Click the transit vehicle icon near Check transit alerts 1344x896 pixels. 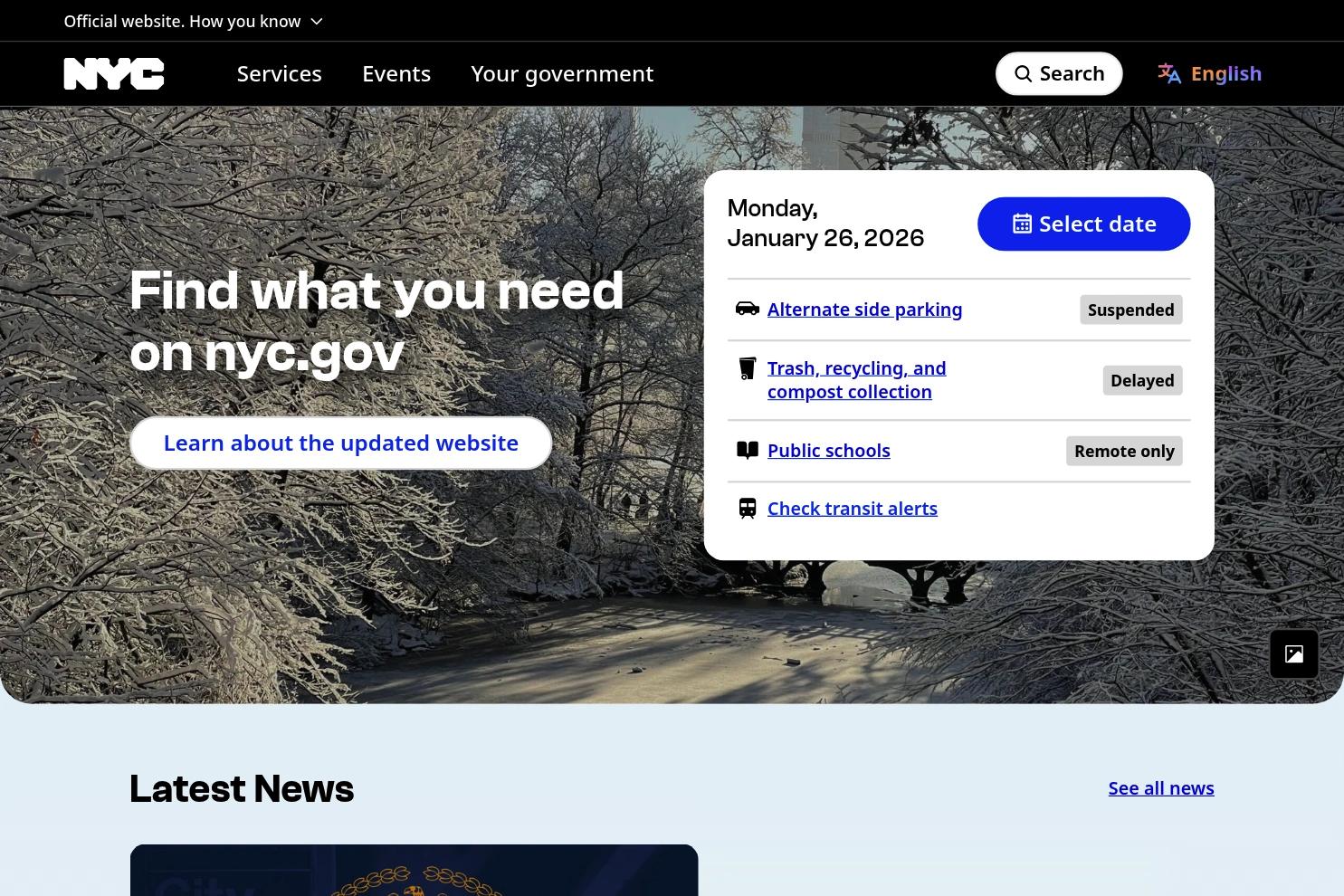[747, 508]
